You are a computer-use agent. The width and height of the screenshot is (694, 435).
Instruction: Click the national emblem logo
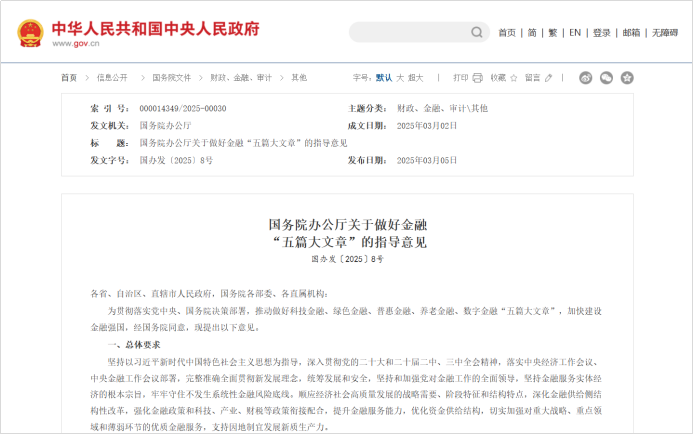click(x=31, y=33)
